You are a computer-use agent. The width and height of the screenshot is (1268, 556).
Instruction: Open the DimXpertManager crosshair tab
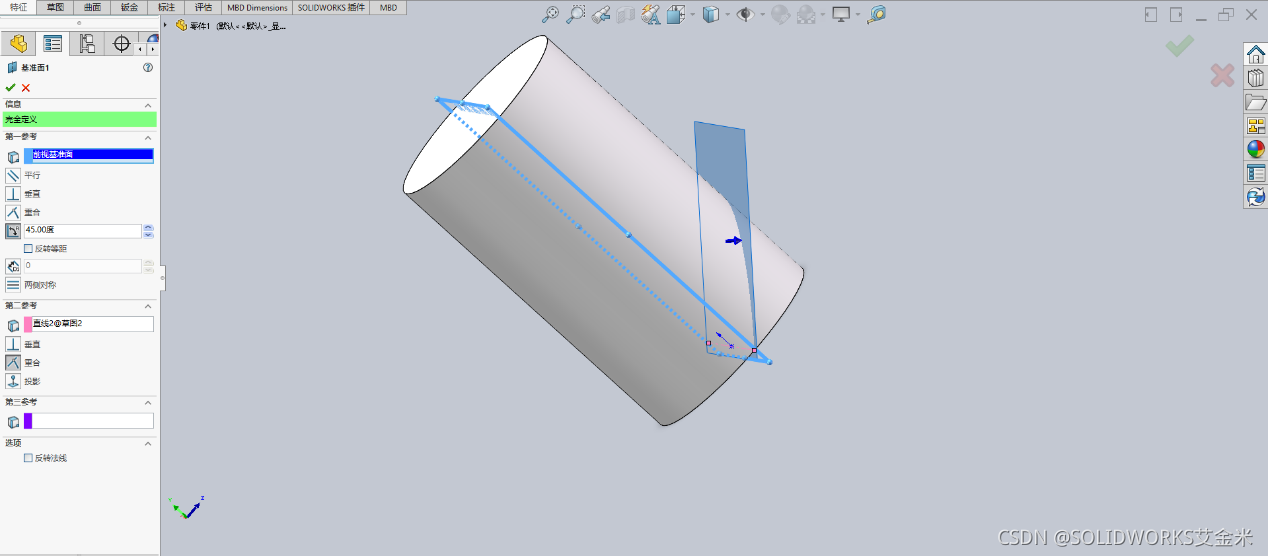tap(121, 44)
